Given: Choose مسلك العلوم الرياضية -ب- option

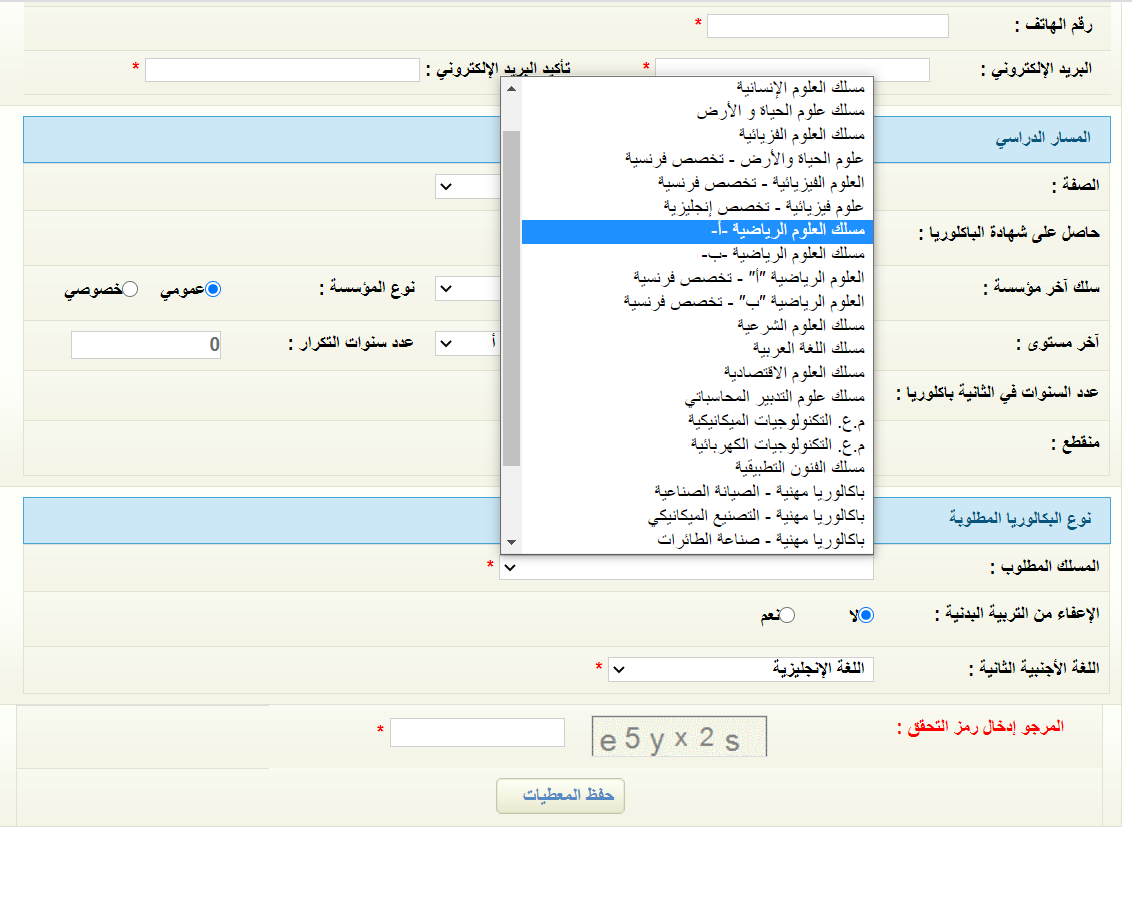Looking at the screenshot, I should tap(697, 255).
